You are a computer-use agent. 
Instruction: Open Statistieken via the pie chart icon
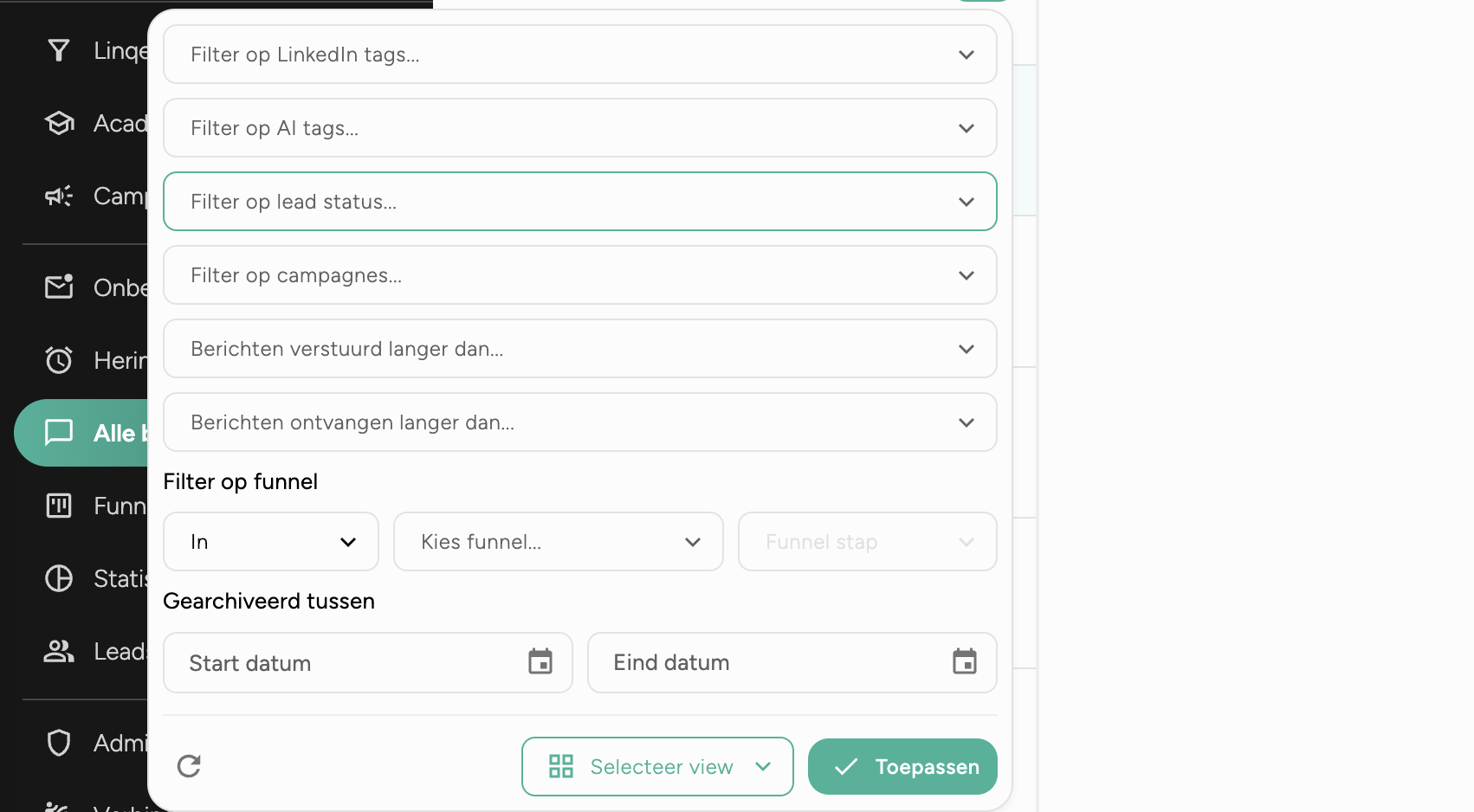tap(58, 577)
